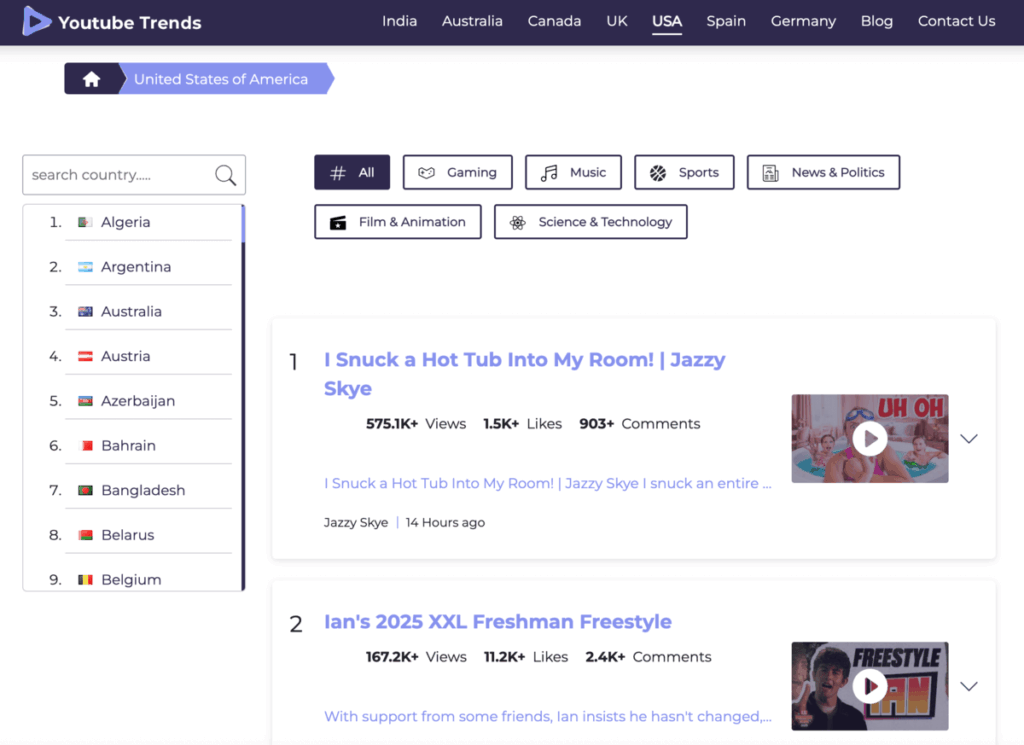This screenshot has width=1024, height=745.
Task: Click the '903+ Comments' count
Action: [x=640, y=424]
